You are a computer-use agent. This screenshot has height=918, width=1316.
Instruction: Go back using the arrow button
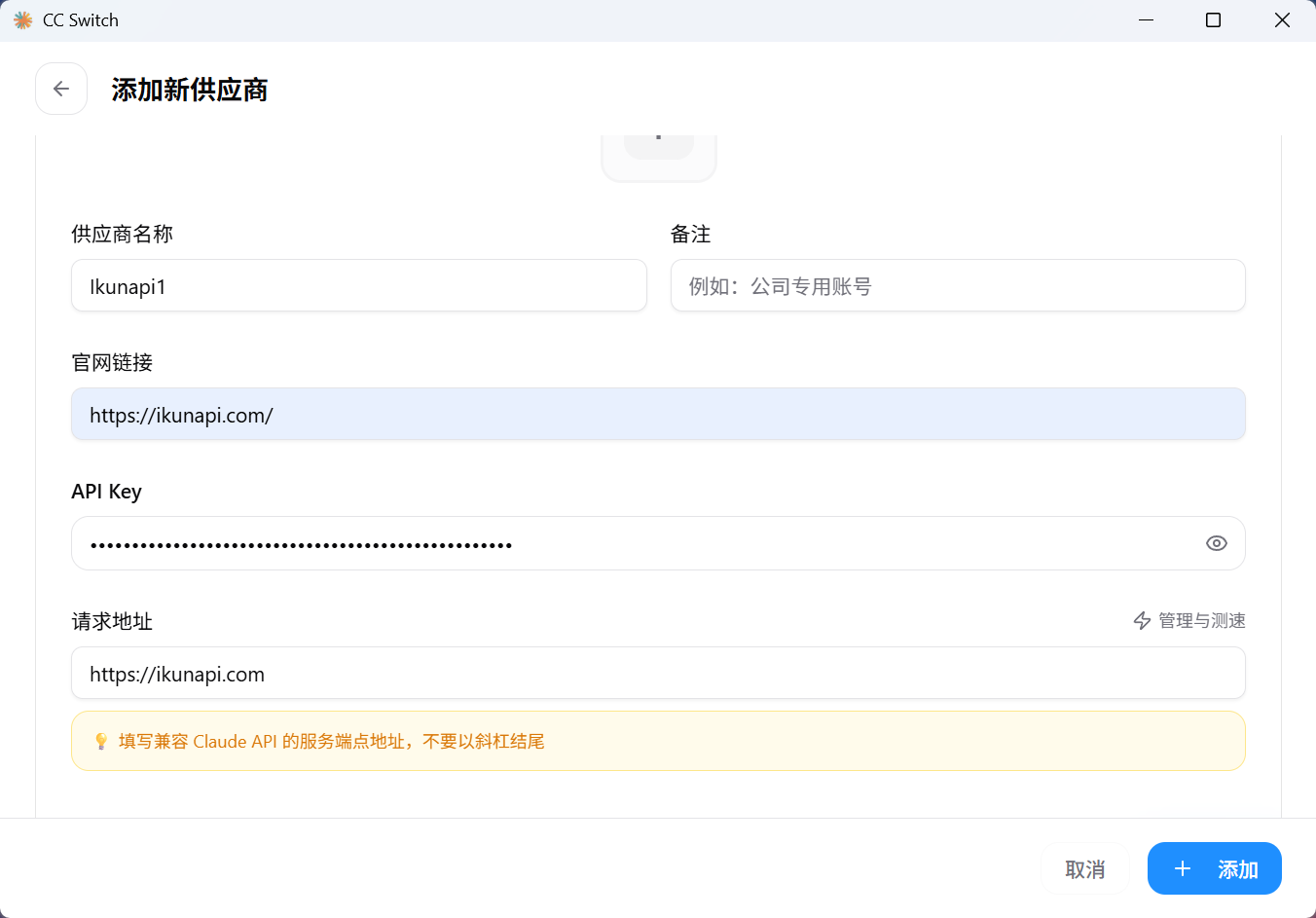coord(61,89)
